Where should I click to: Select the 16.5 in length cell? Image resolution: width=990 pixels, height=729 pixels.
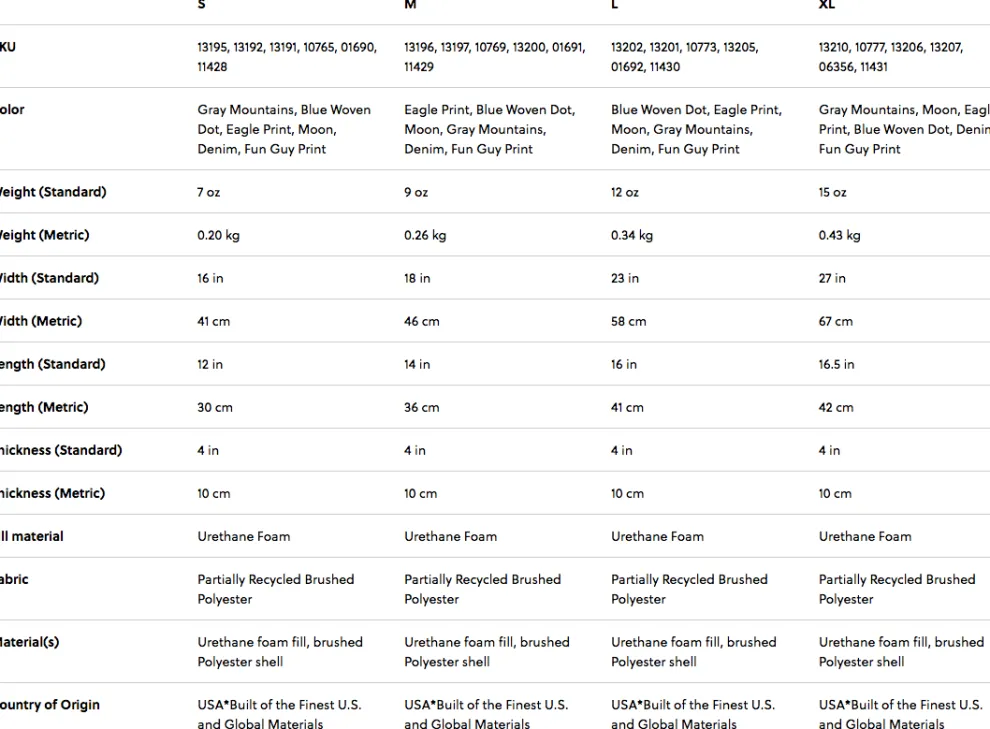tap(836, 364)
